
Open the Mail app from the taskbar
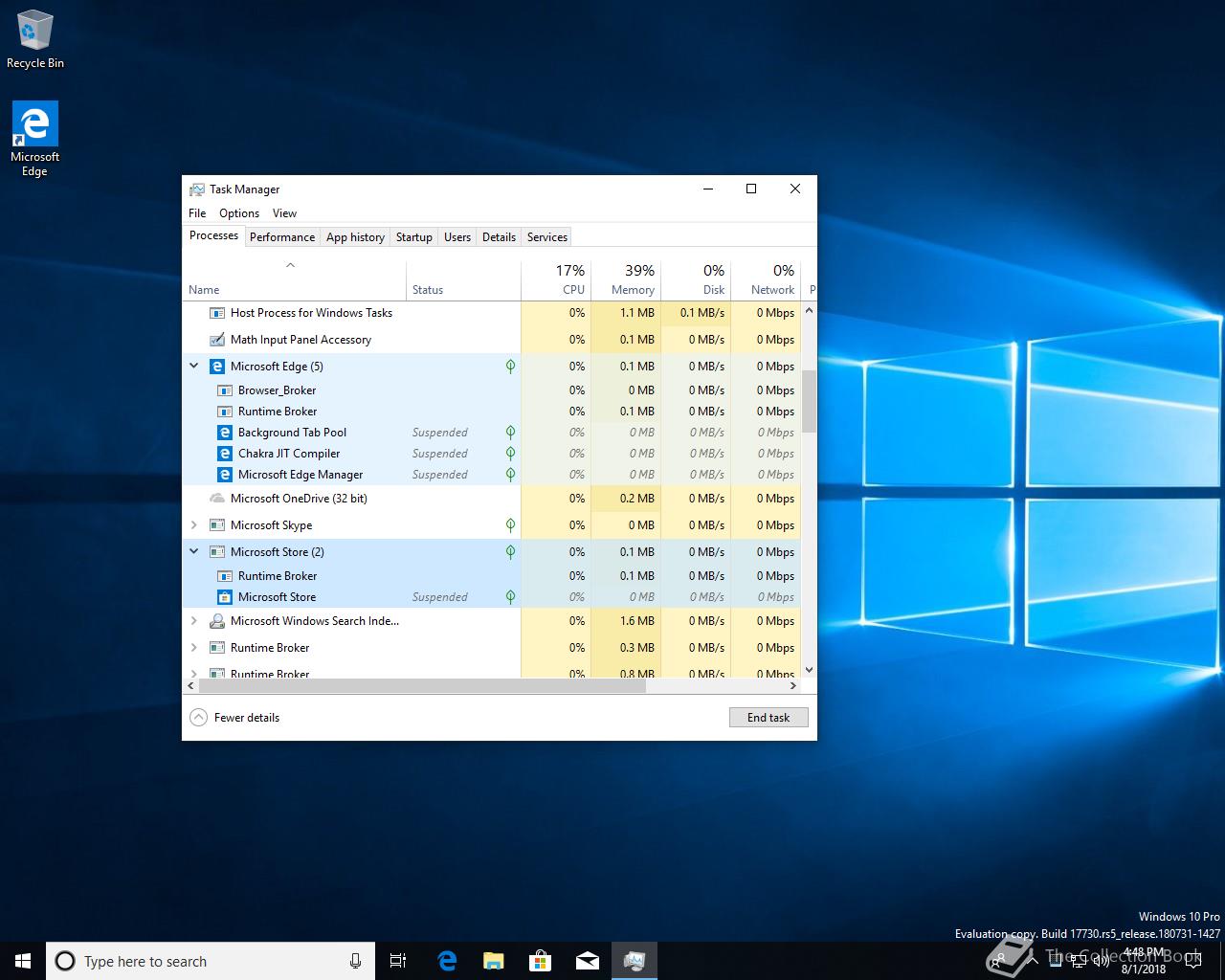coord(588,961)
